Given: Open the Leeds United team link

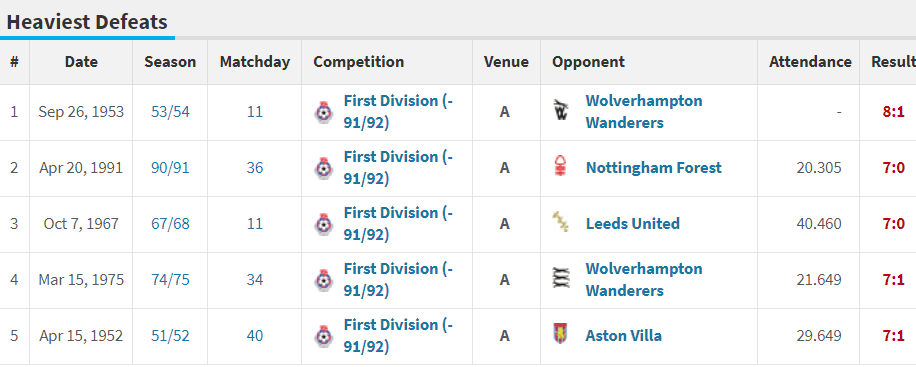Looking at the screenshot, I should [633, 224].
